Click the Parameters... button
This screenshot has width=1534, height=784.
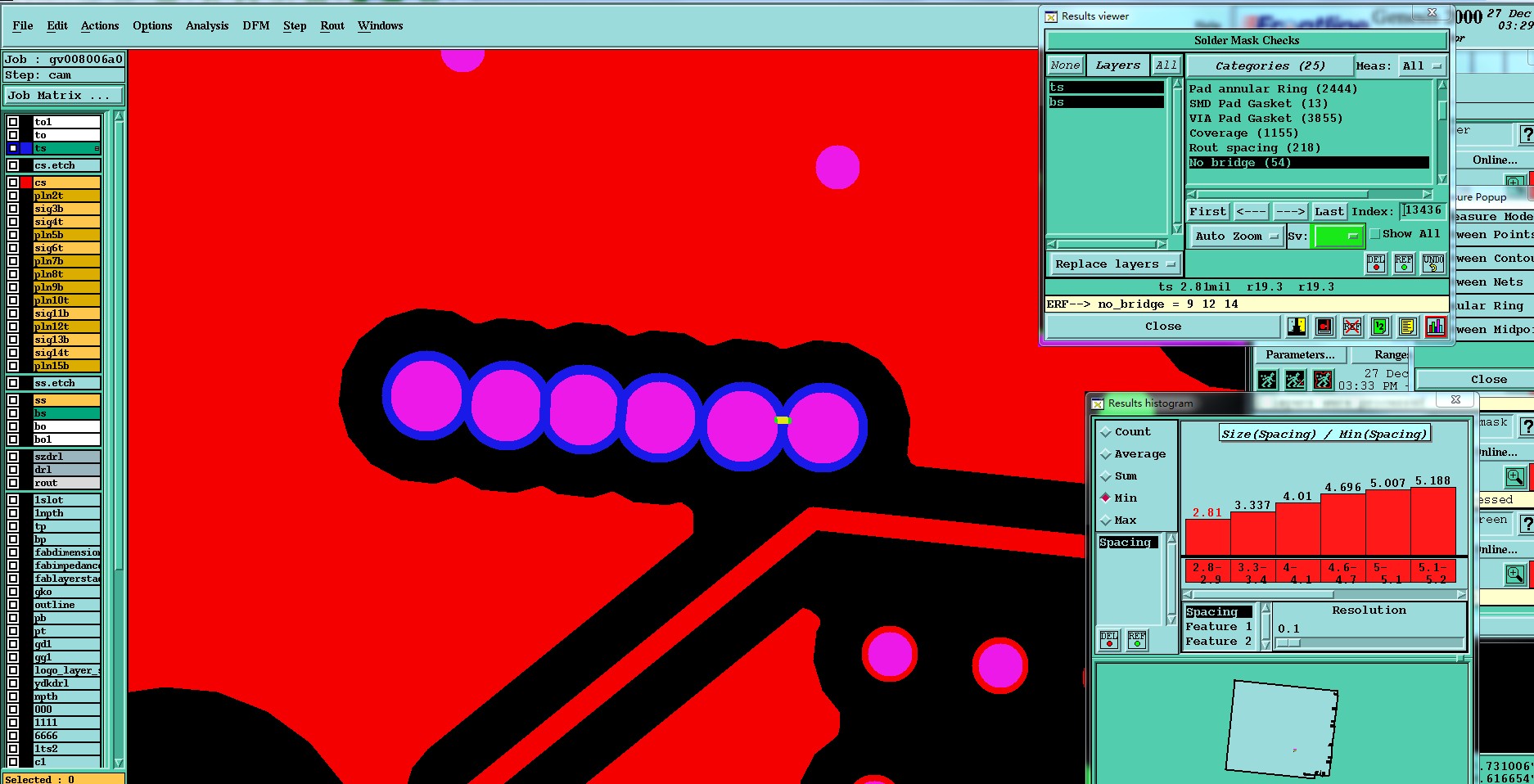coord(1300,355)
